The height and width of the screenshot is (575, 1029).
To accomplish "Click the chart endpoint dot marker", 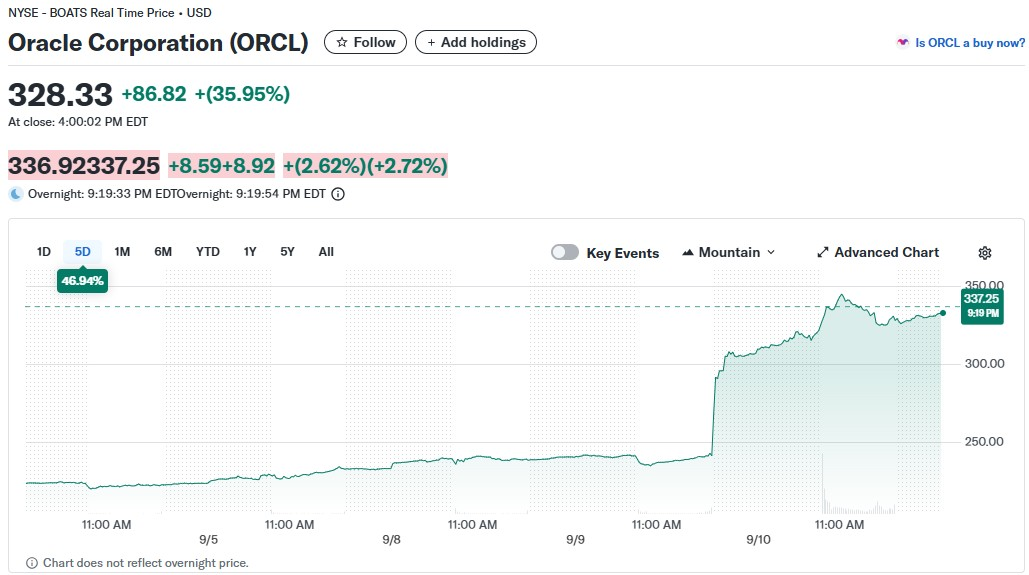I will pos(943,313).
